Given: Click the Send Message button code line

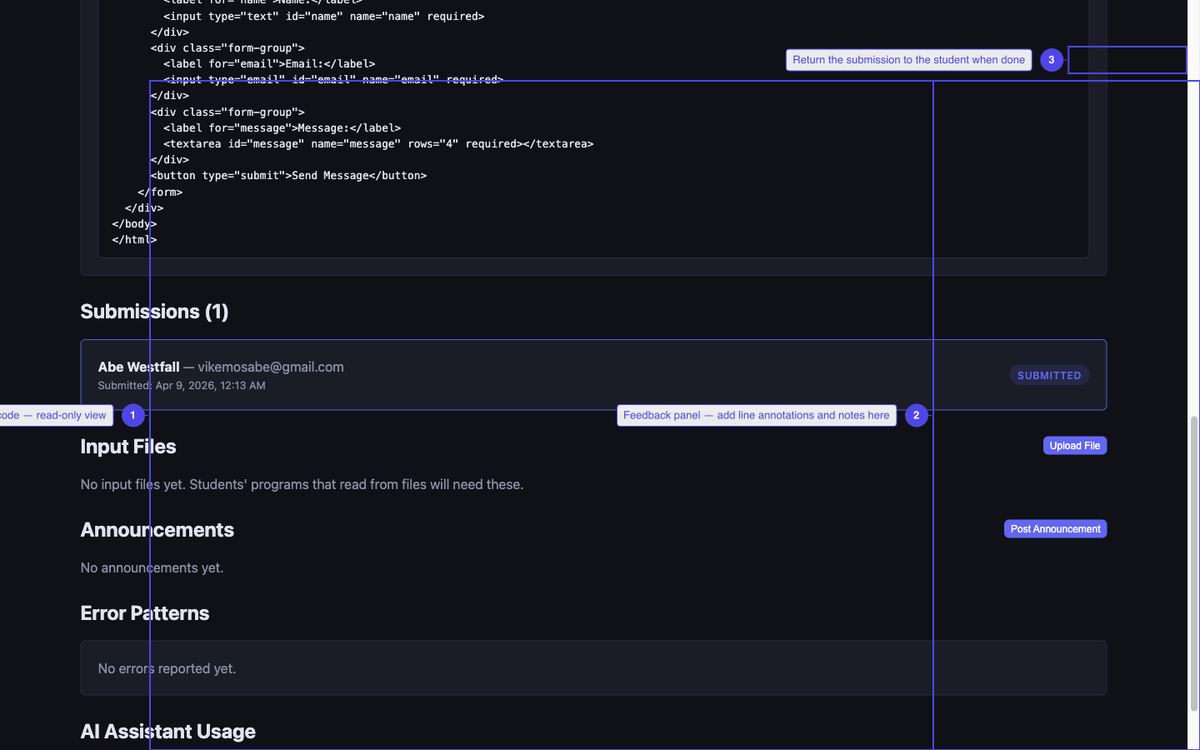Looking at the screenshot, I should click(289, 176).
